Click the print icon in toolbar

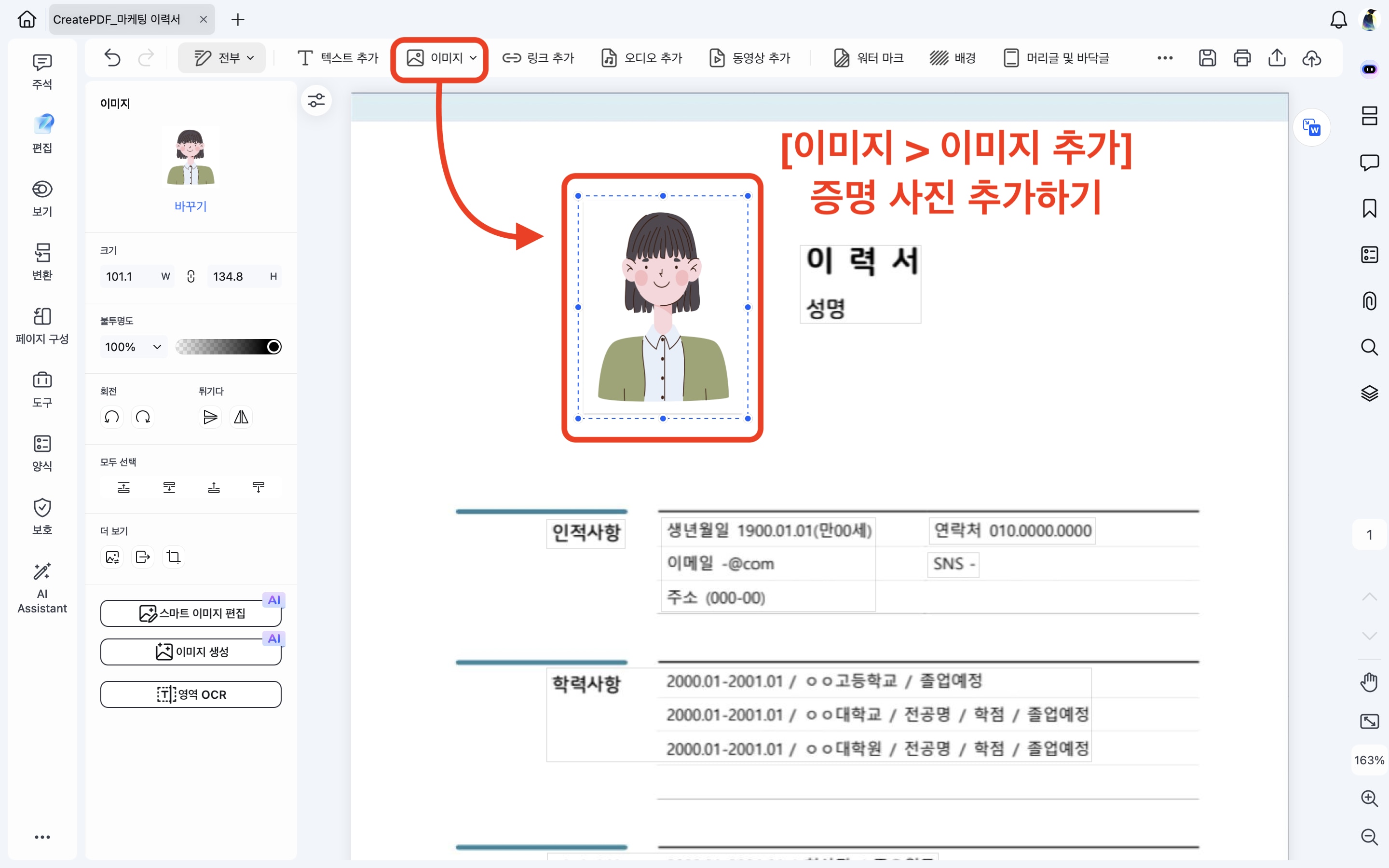(1242, 58)
